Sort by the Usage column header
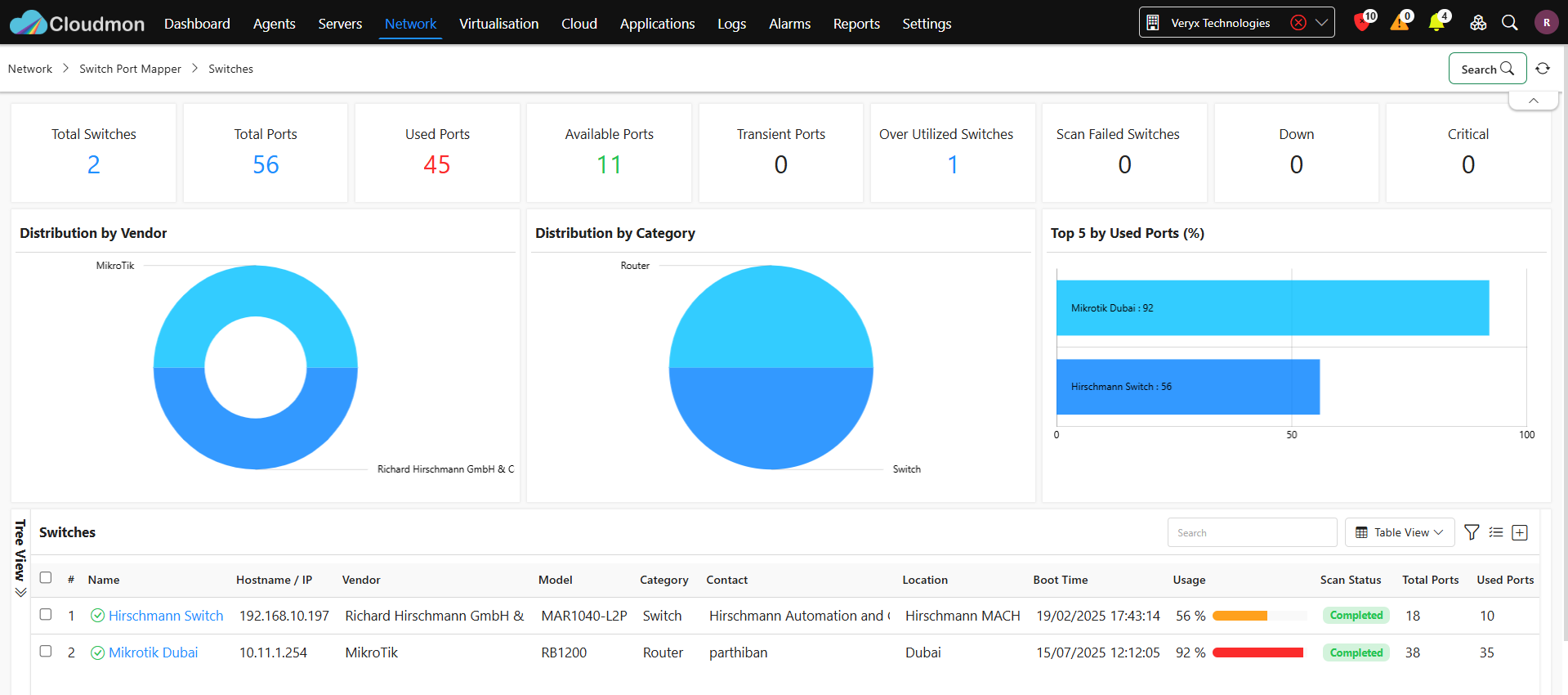This screenshot has height=695, width=1568. coord(1189,580)
